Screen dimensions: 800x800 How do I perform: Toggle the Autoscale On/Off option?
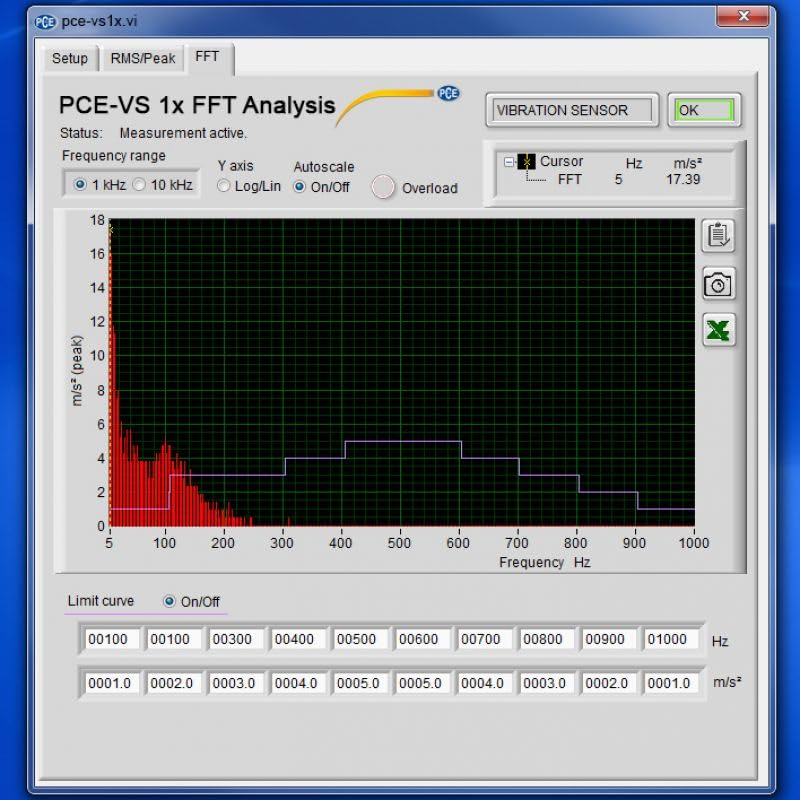click(x=298, y=187)
